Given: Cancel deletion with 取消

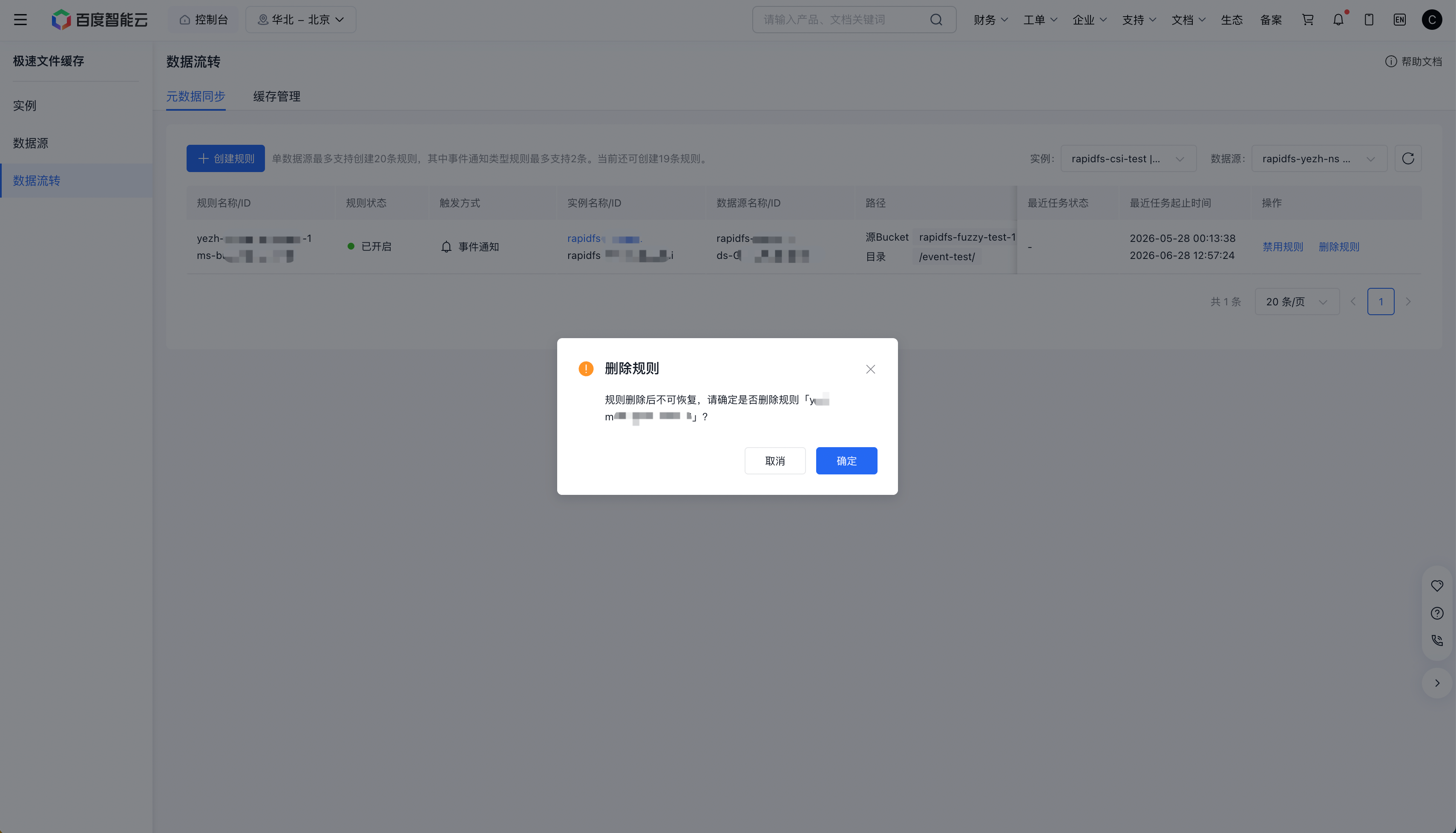Looking at the screenshot, I should click(774, 460).
